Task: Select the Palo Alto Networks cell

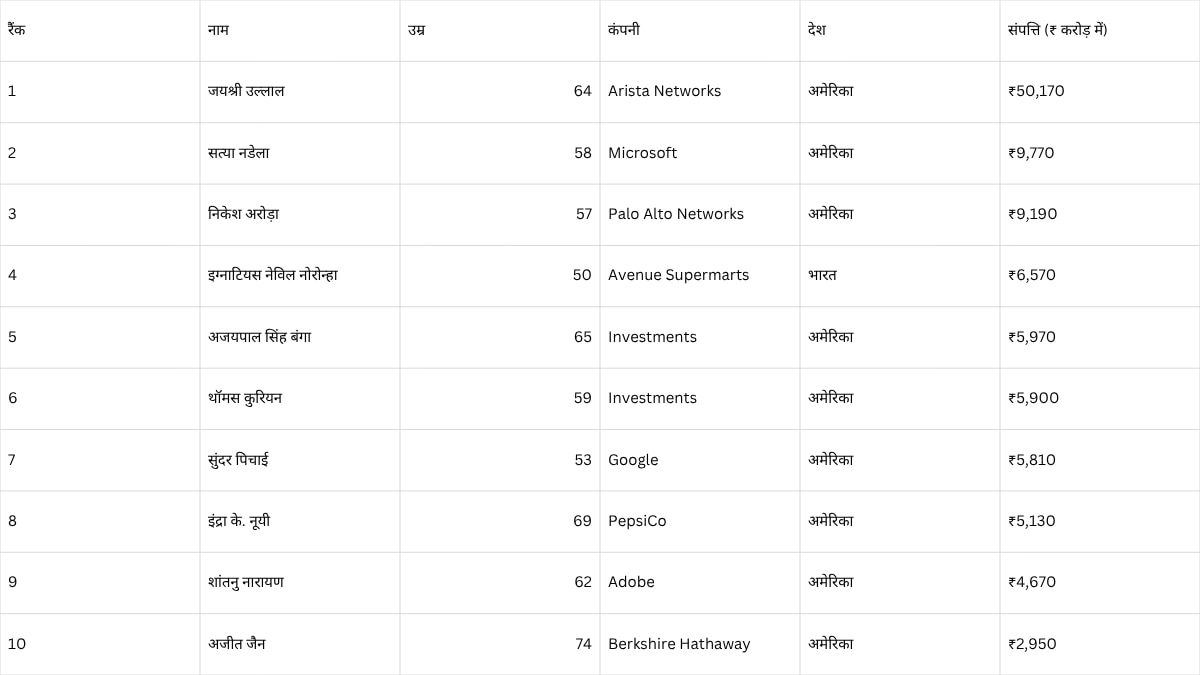Action: tap(676, 214)
